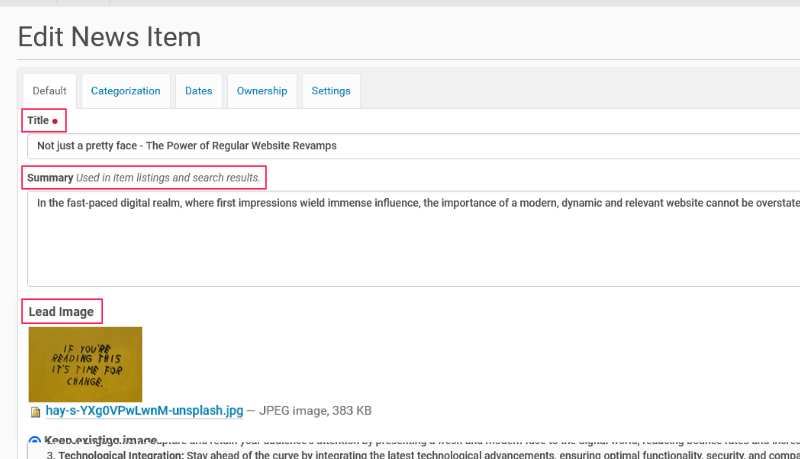Go to the Dates tab
The width and height of the screenshot is (800, 459).
(x=198, y=91)
